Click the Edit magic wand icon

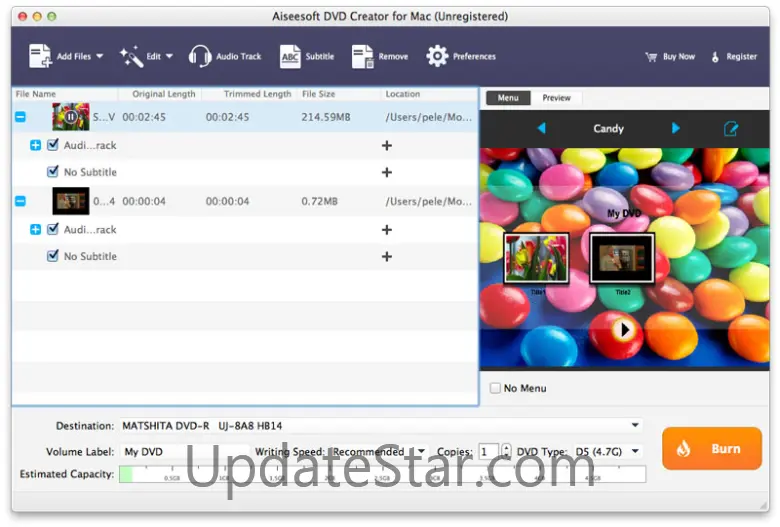[x=131, y=56]
